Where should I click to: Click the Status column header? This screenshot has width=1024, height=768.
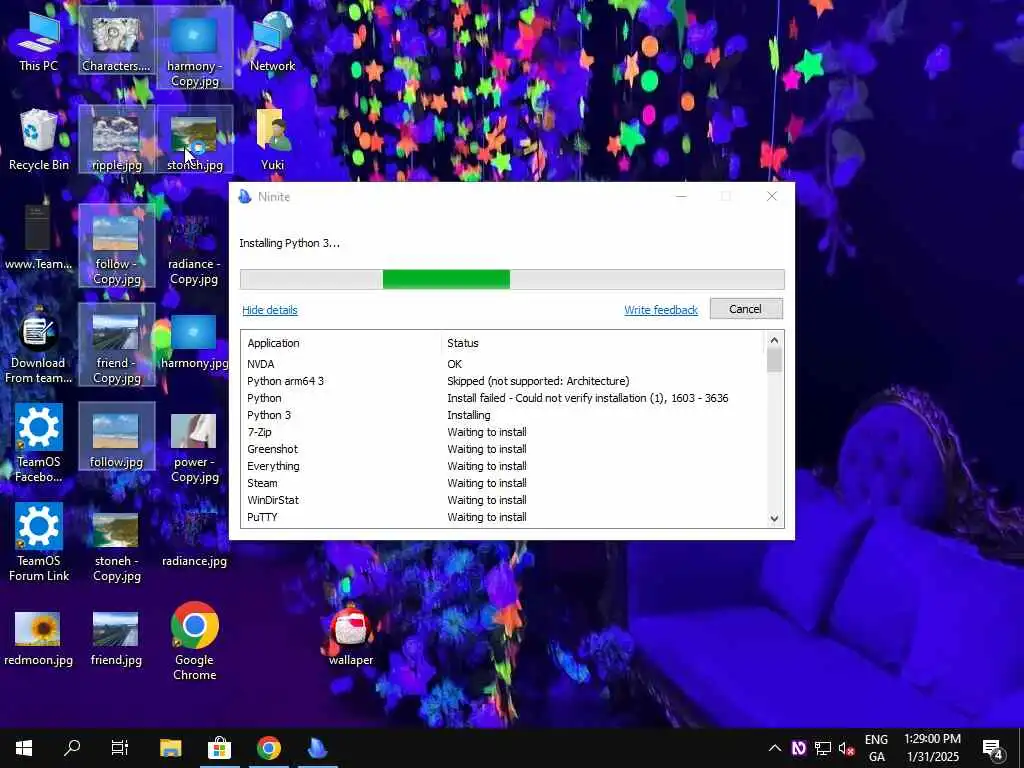point(602,343)
